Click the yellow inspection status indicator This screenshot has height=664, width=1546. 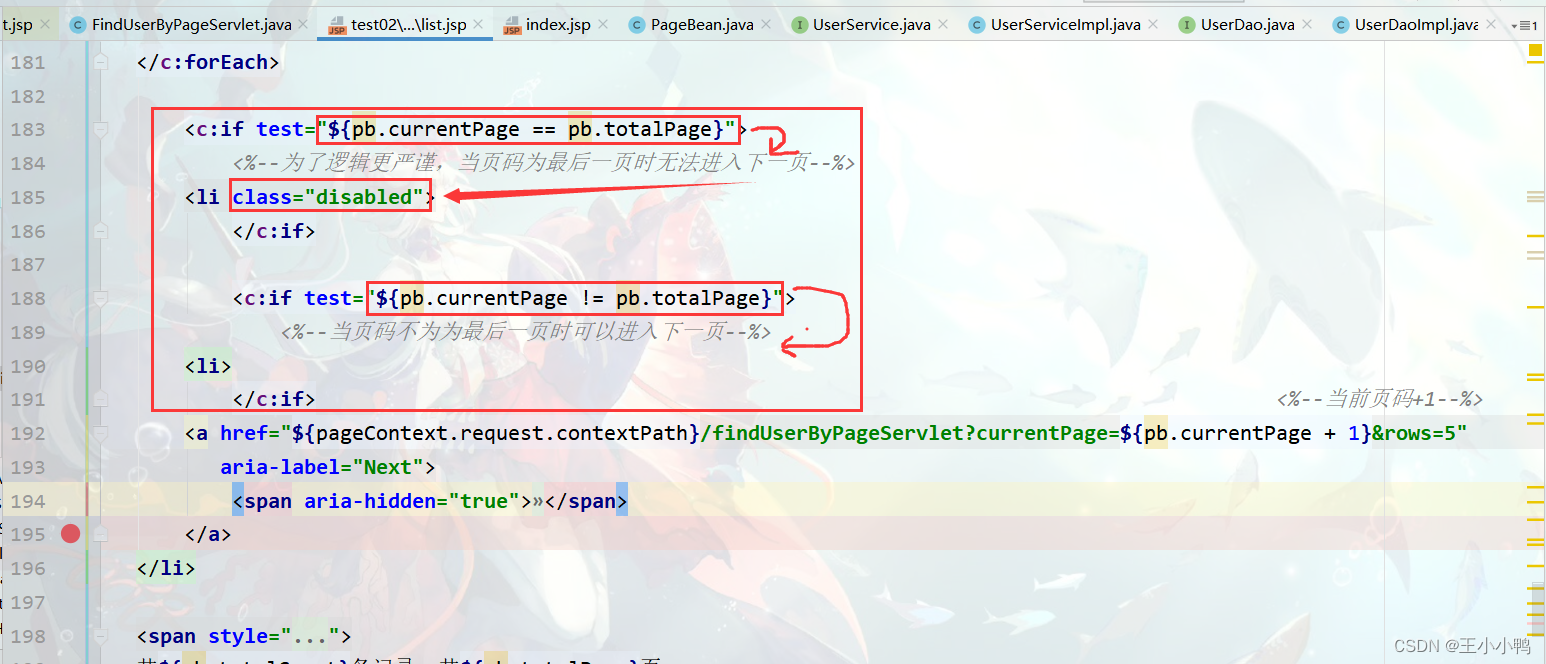pyautogui.click(x=1535, y=50)
